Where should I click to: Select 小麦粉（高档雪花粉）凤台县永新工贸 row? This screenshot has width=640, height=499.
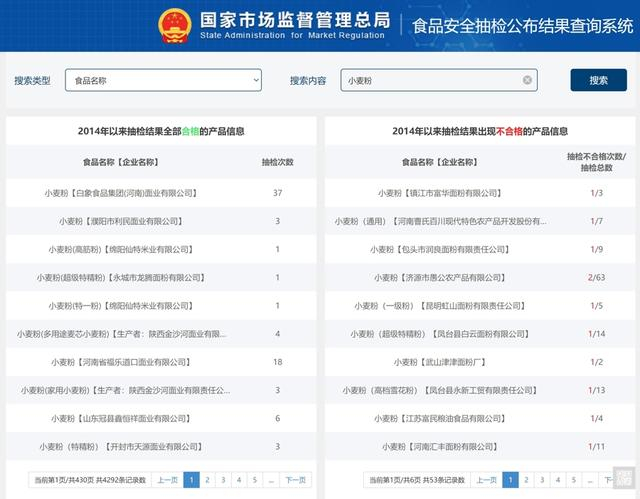(x=480, y=390)
